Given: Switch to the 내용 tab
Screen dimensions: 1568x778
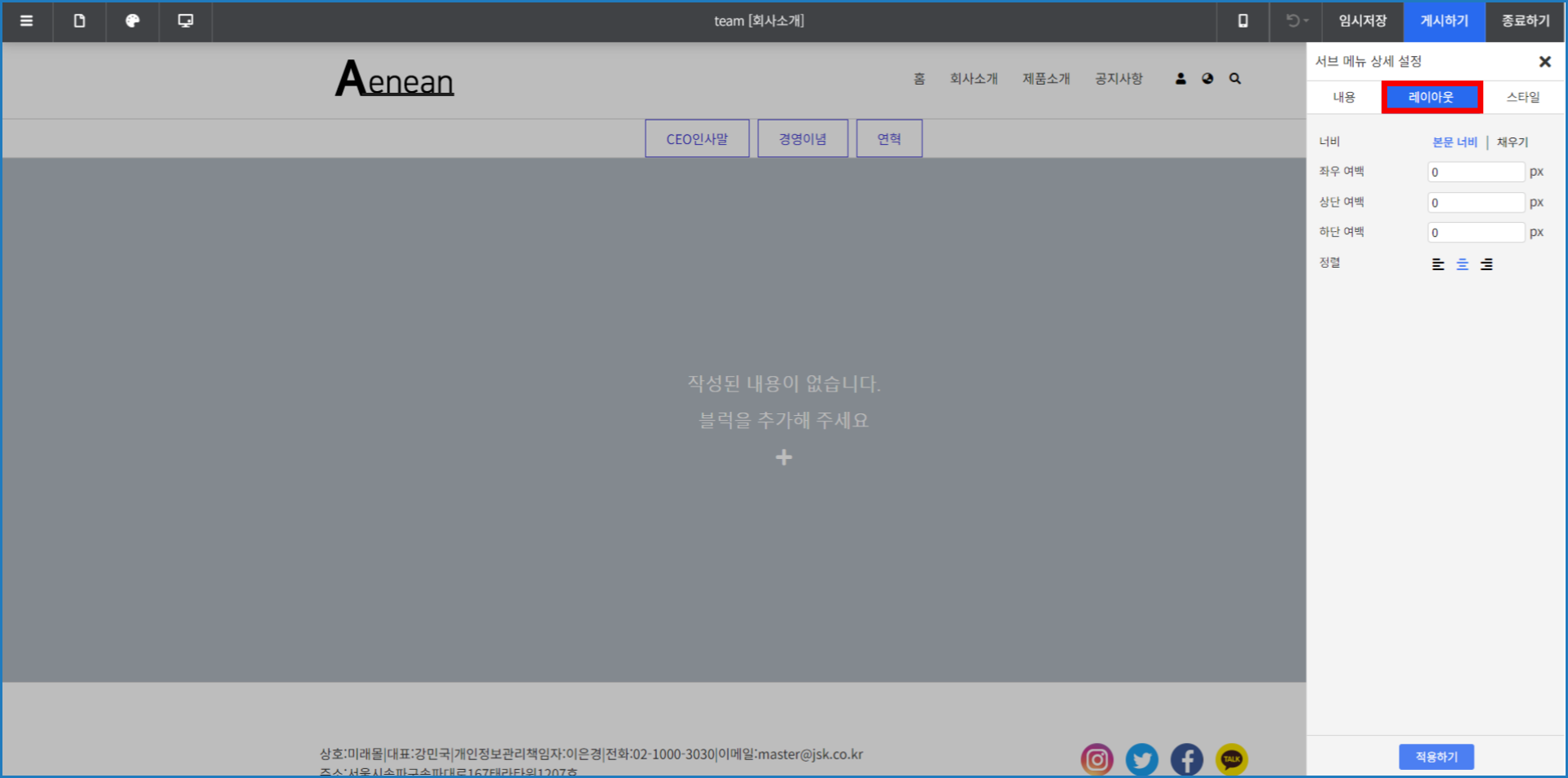Looking at the screenshot, I should [x=1344, y=98].
